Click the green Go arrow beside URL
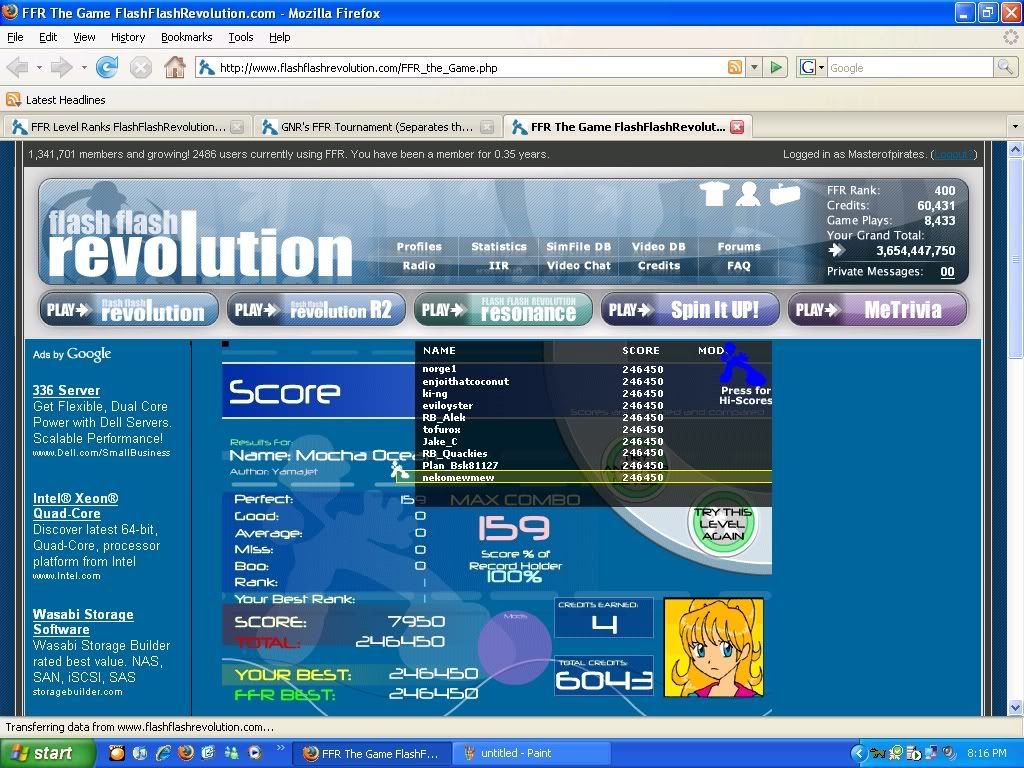1024x768 pixels. tap(776, 68)
